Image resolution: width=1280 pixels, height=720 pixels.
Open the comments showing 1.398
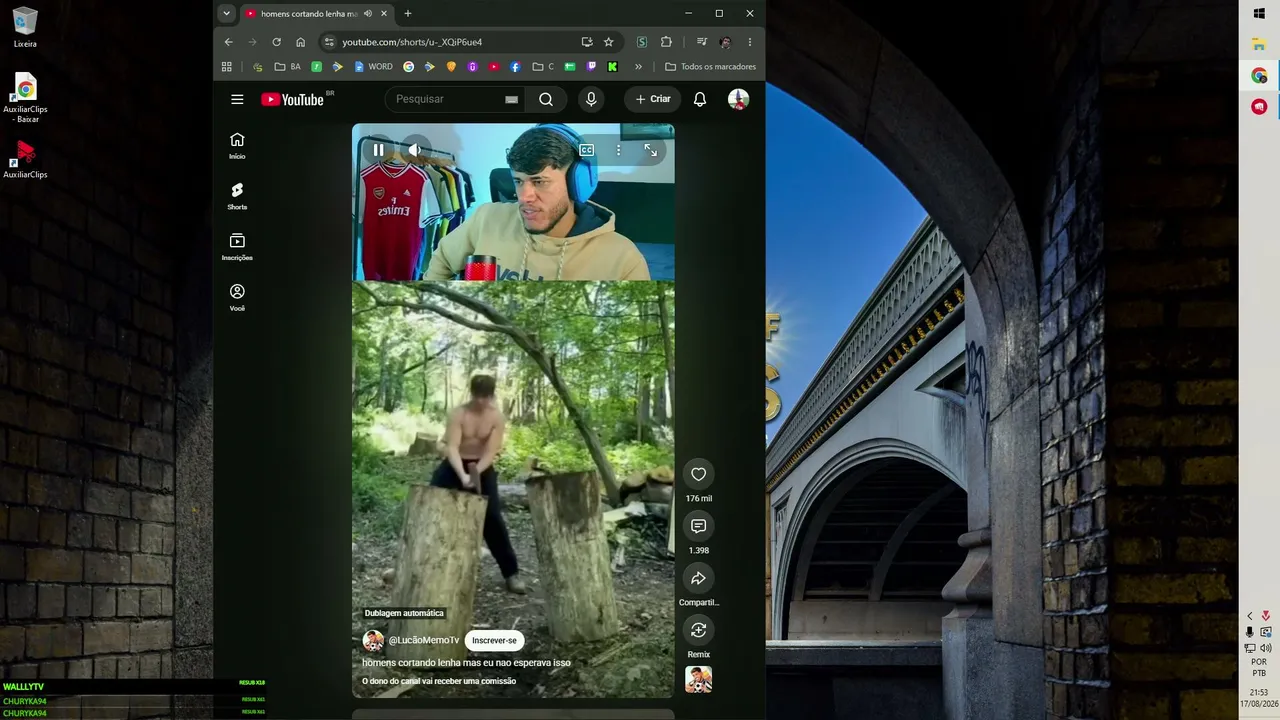click(699, 526)
